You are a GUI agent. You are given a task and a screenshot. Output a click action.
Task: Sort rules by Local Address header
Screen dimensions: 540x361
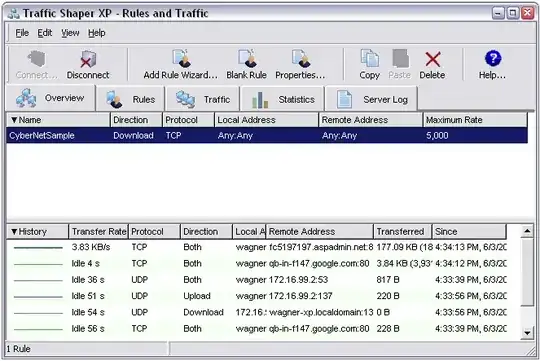(266, 120)
